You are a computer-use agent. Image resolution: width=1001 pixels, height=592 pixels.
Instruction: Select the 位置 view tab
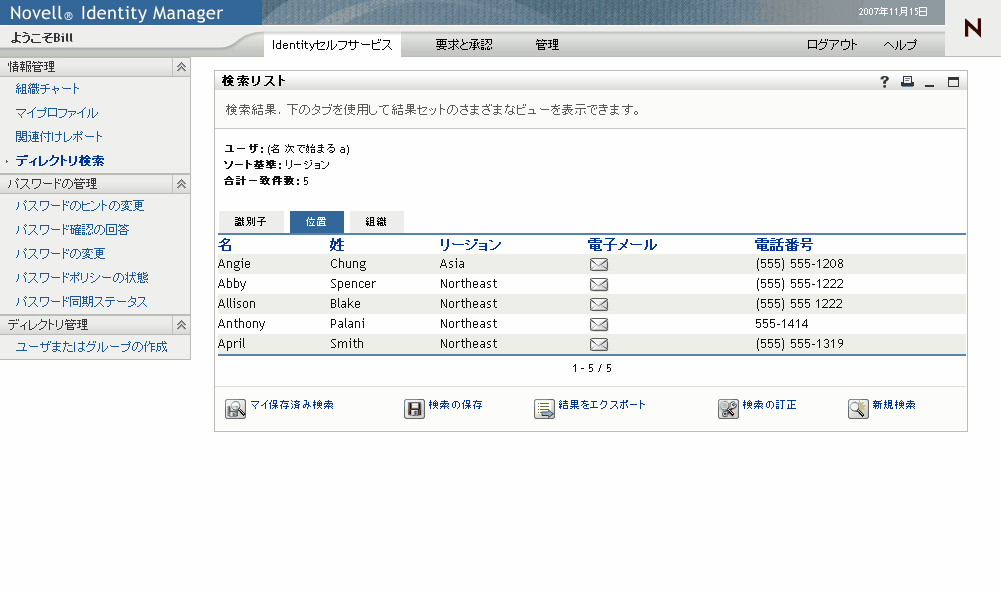tap(317, 222)
